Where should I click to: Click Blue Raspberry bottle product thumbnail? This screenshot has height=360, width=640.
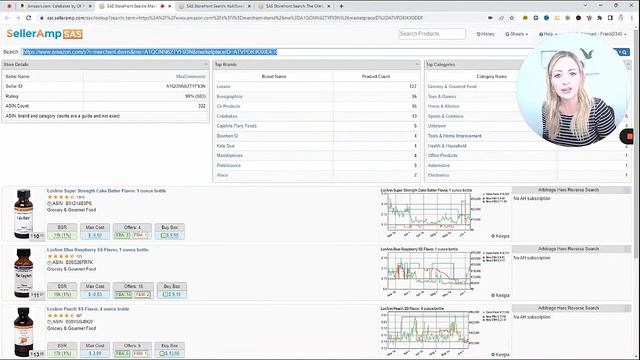pyautogui.click(x=23, y=273)
